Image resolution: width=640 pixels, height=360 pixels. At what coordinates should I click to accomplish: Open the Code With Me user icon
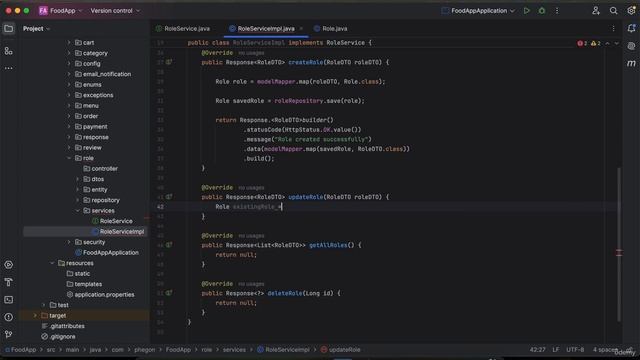click(x=596, y=11)
